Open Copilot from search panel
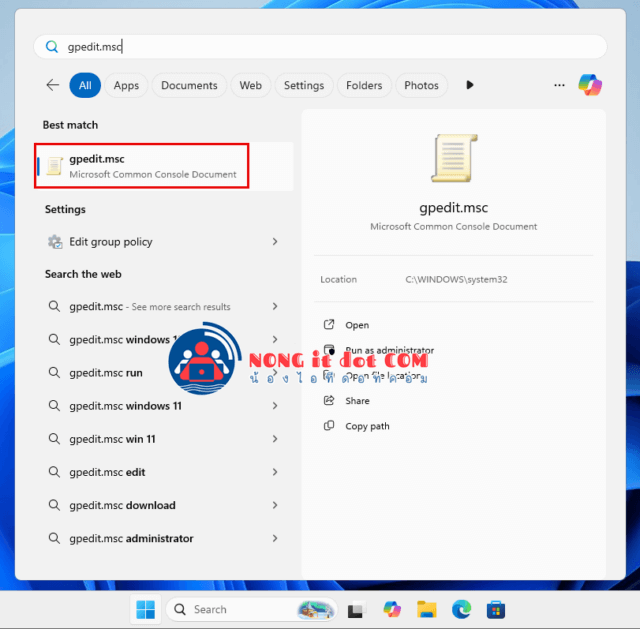This screenshot has height=629, width=640. (590, 85)
